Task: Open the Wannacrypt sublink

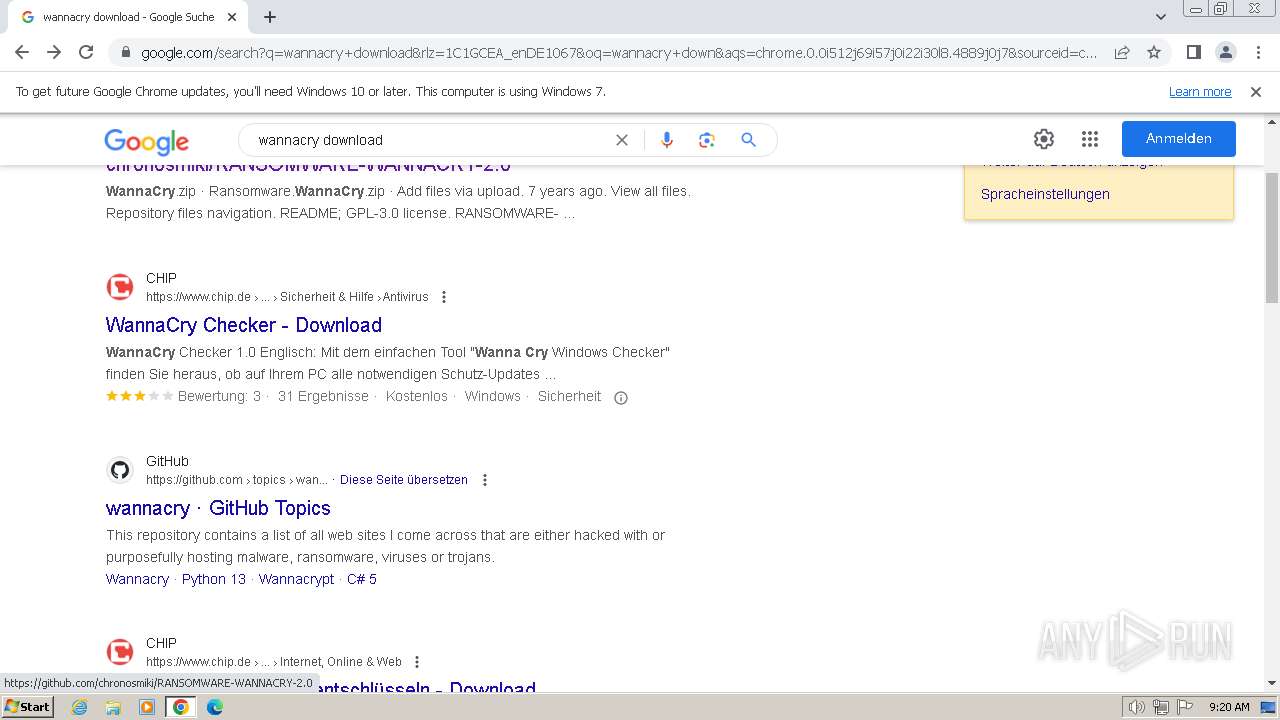Action: (x=296, y=579)
